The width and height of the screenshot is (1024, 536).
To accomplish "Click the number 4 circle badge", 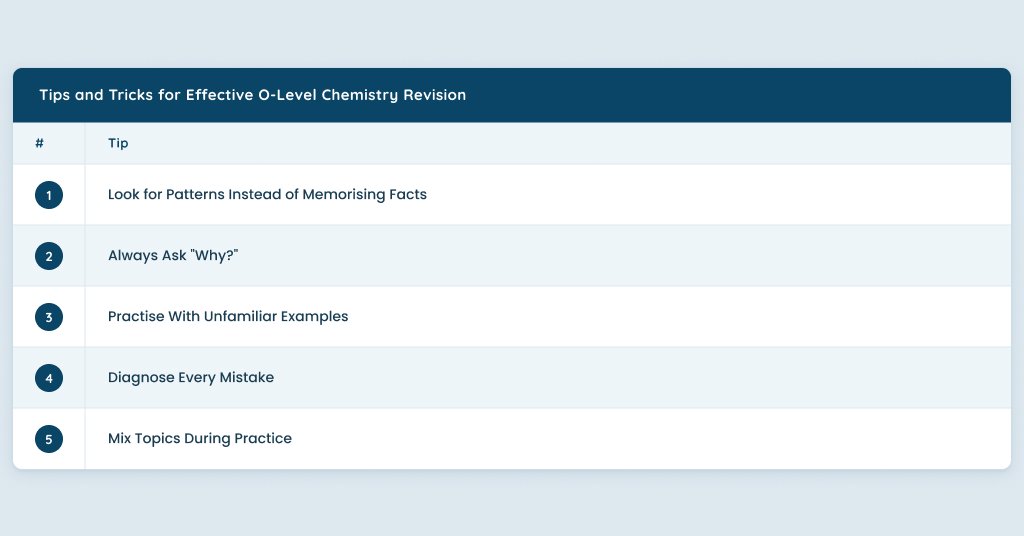I will pos(49,378).
